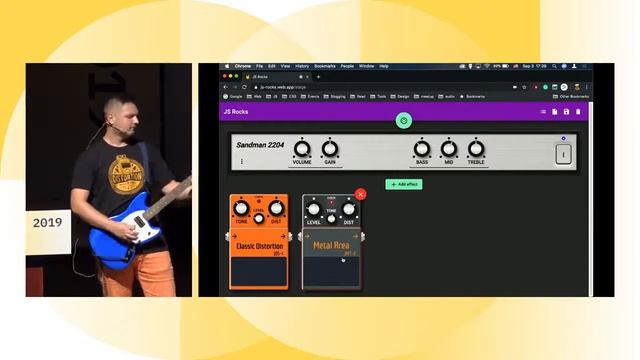Viewport: 640px width, 360px height.
Task: Open the JS bookmarks folder
Action: tap(272, 97)
